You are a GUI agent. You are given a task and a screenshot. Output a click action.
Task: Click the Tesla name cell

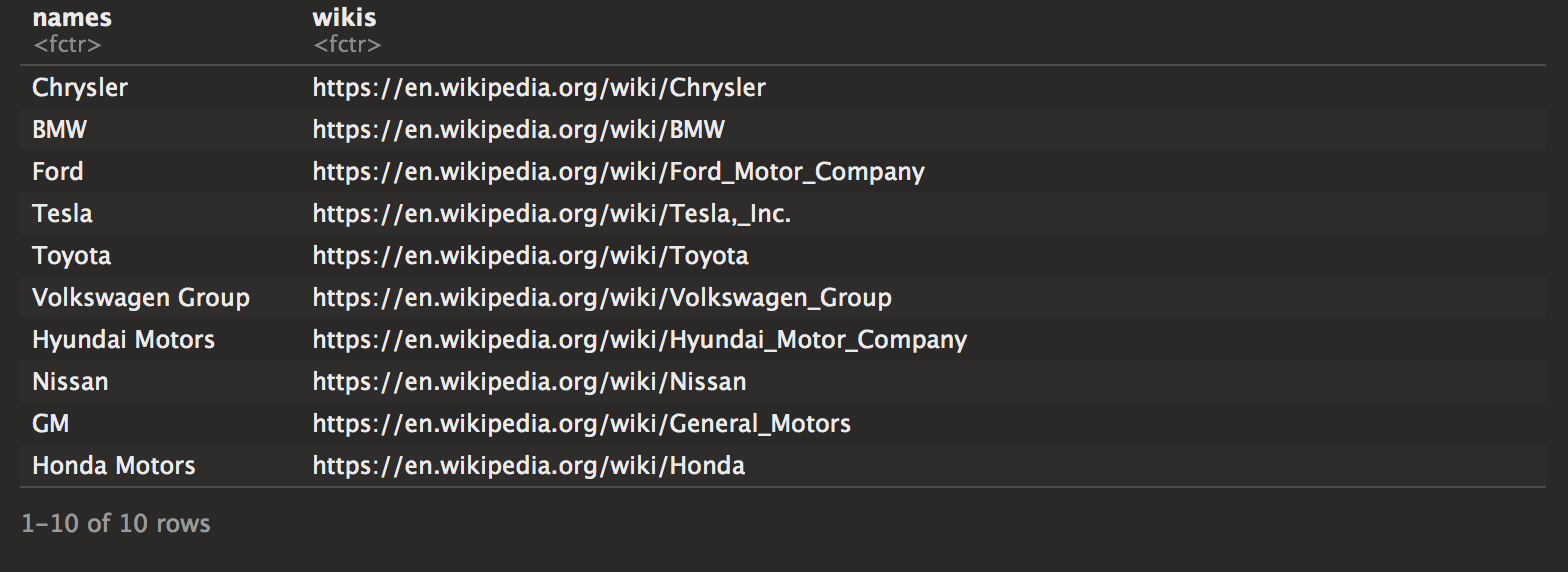[x=62, y=214]
